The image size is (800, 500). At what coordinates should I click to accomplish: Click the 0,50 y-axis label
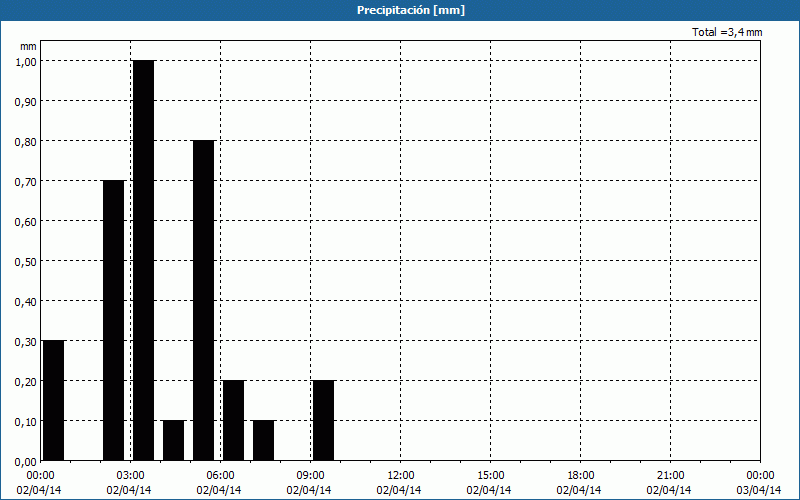(x=26, y=261)
